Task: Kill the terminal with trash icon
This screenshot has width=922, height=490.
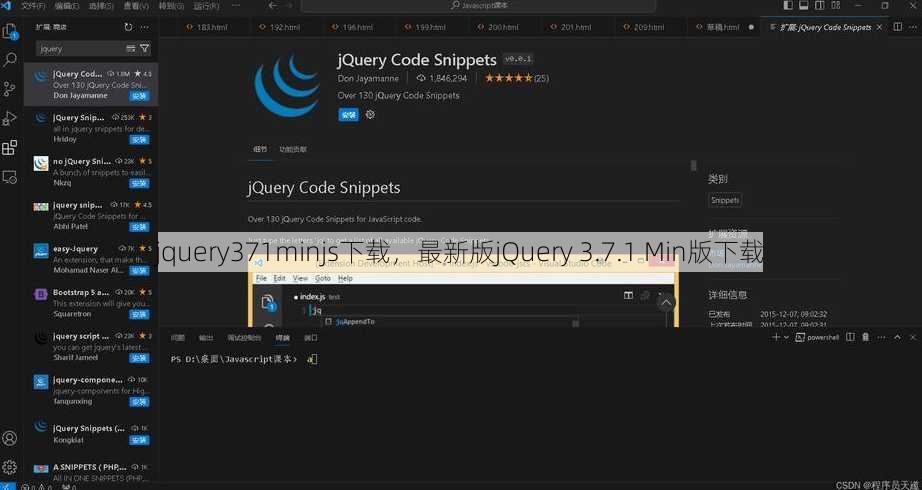Action: [866, 337]
